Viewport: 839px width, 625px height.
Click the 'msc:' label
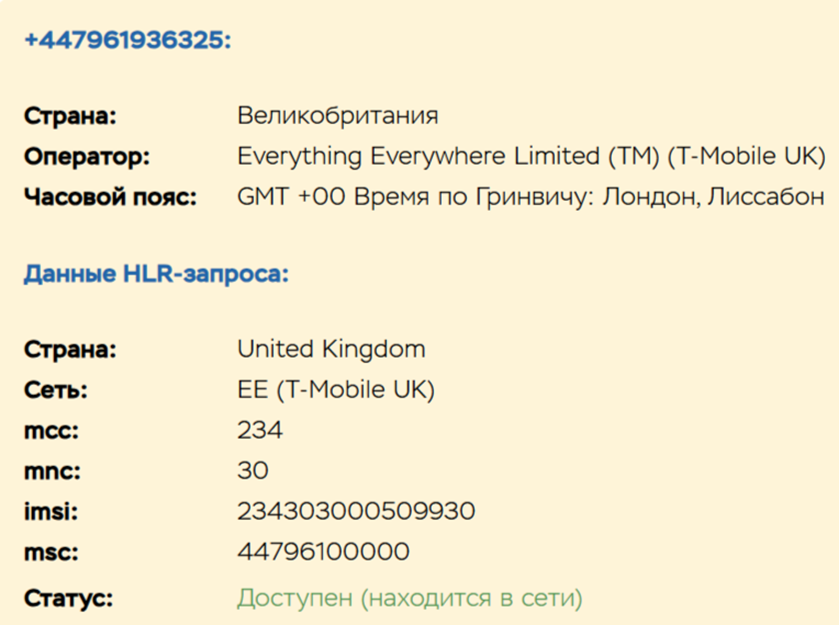(x=51, y=552)
